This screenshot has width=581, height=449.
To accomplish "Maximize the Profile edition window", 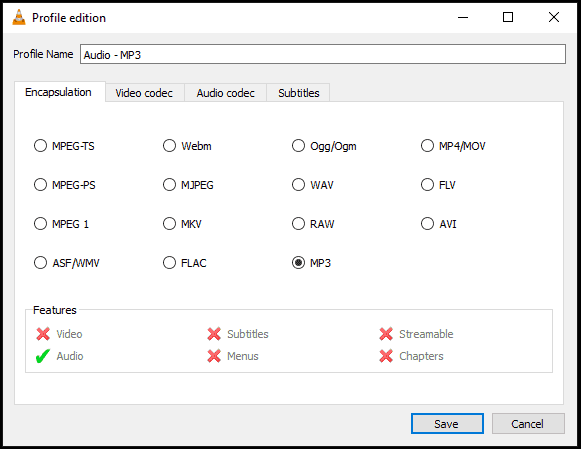I will click(x=508, y=17).
